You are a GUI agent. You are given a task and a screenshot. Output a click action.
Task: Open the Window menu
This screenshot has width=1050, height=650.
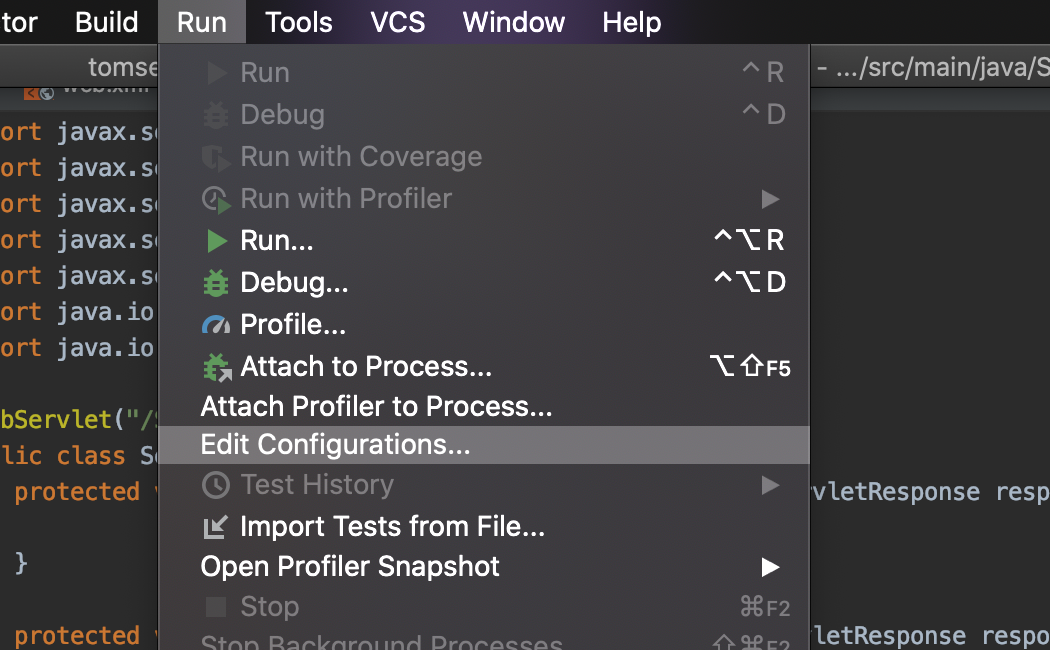514,22
